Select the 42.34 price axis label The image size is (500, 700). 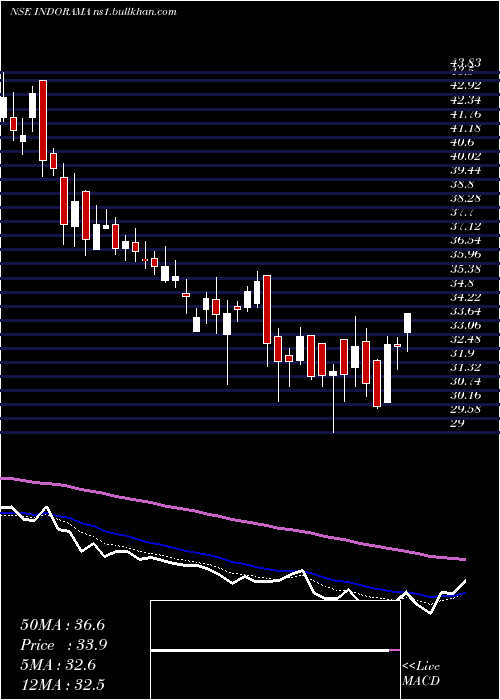466,100
